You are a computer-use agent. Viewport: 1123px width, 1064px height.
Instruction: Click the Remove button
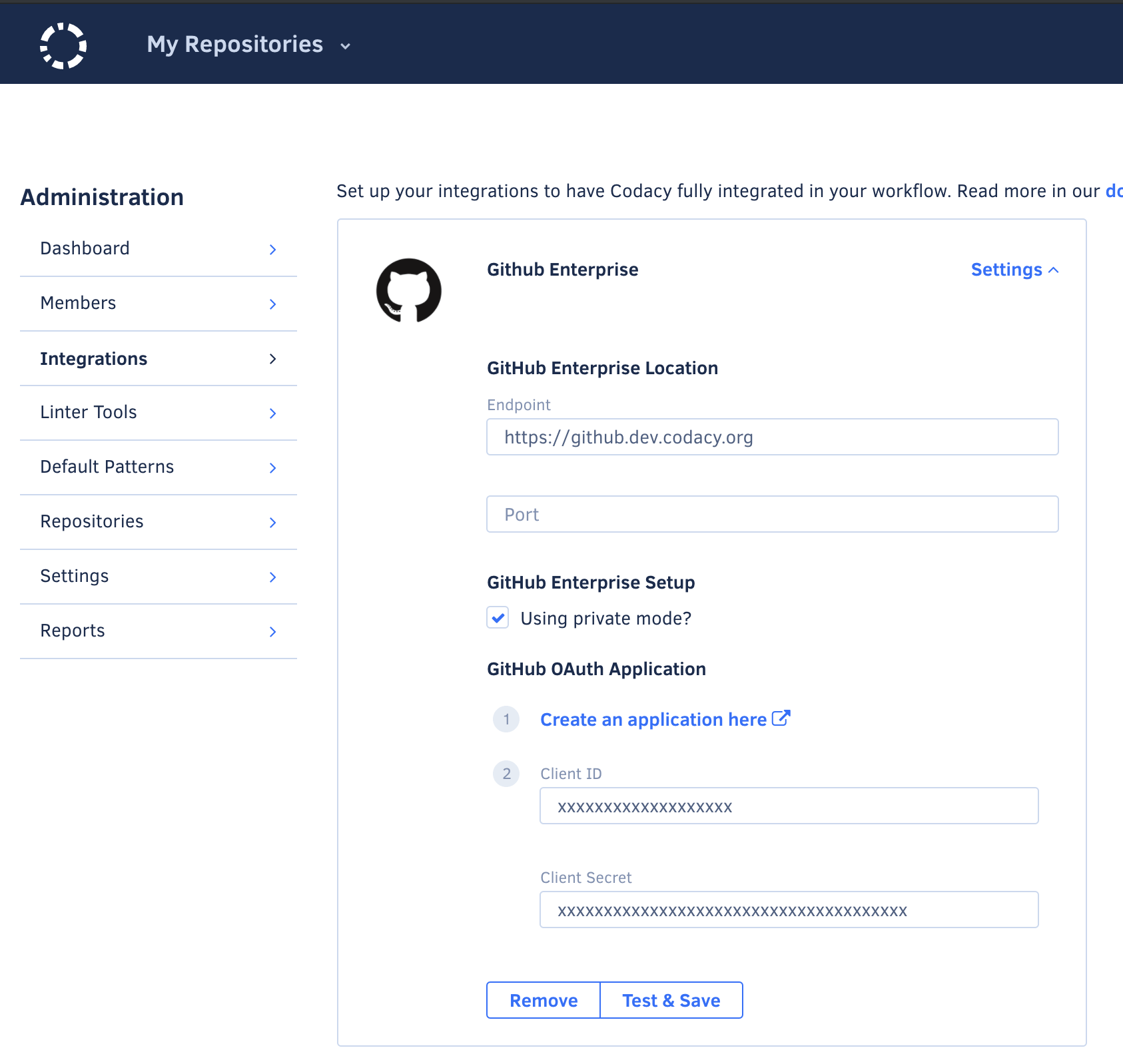pyautogui.click(x=544, y=1000)
